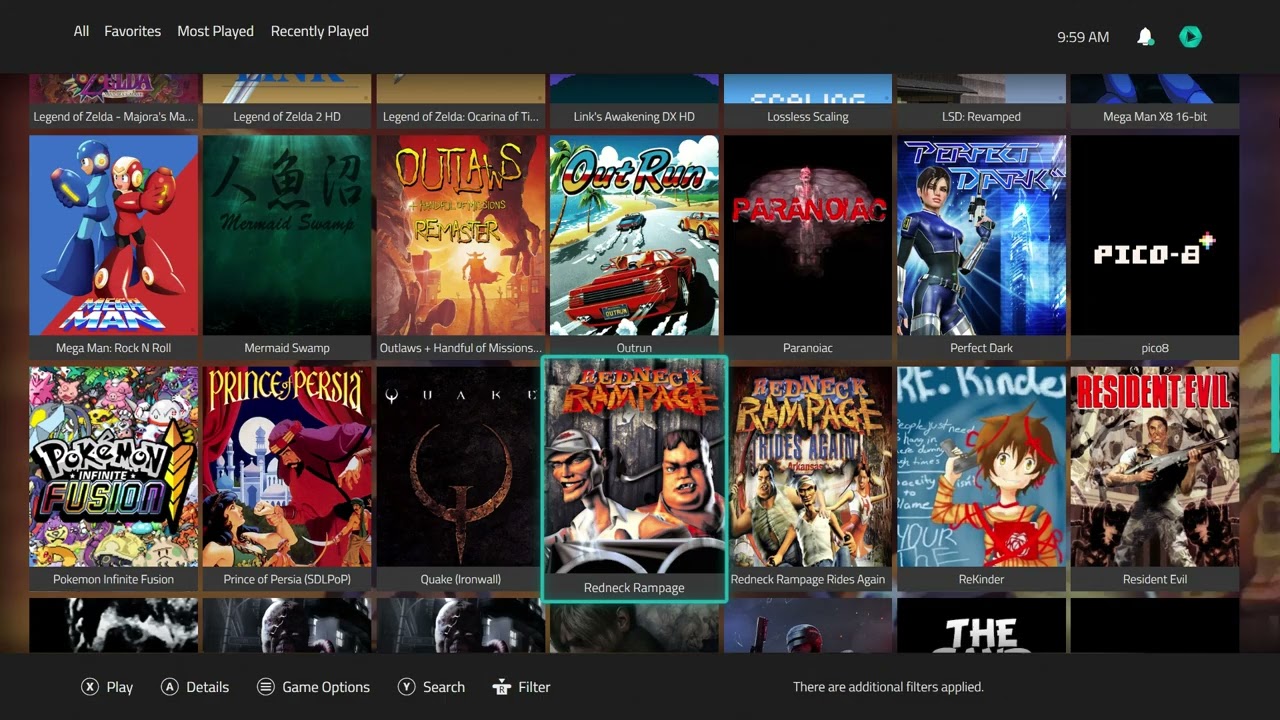
Task: Click the 'Outrun' title label
Action: pyautogui.click(x=634, y=348)
